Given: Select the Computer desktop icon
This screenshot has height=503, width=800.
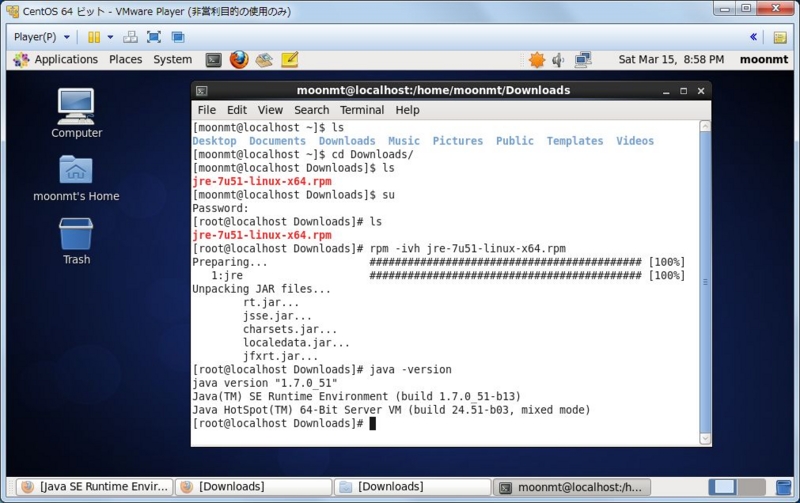Looking at the screenshot, I should pyautogui.click(x=76, y=113).
